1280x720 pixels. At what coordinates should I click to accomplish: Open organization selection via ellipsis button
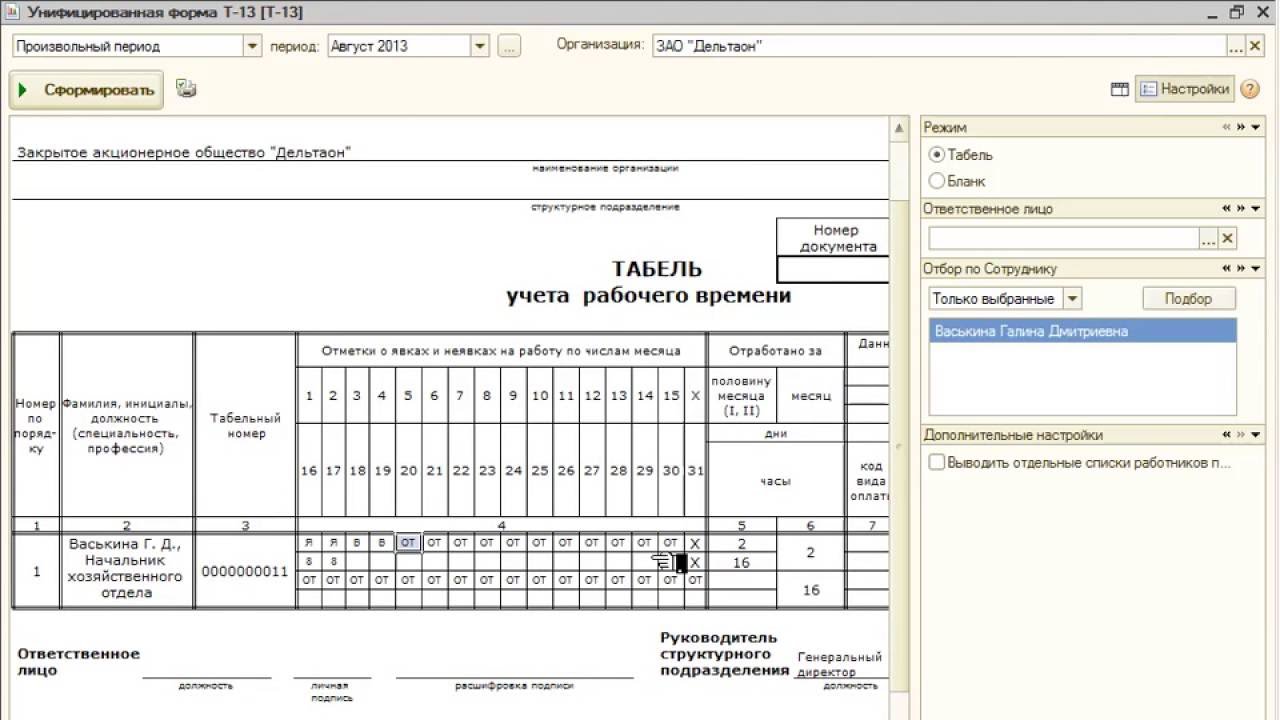click(1235, 46)
